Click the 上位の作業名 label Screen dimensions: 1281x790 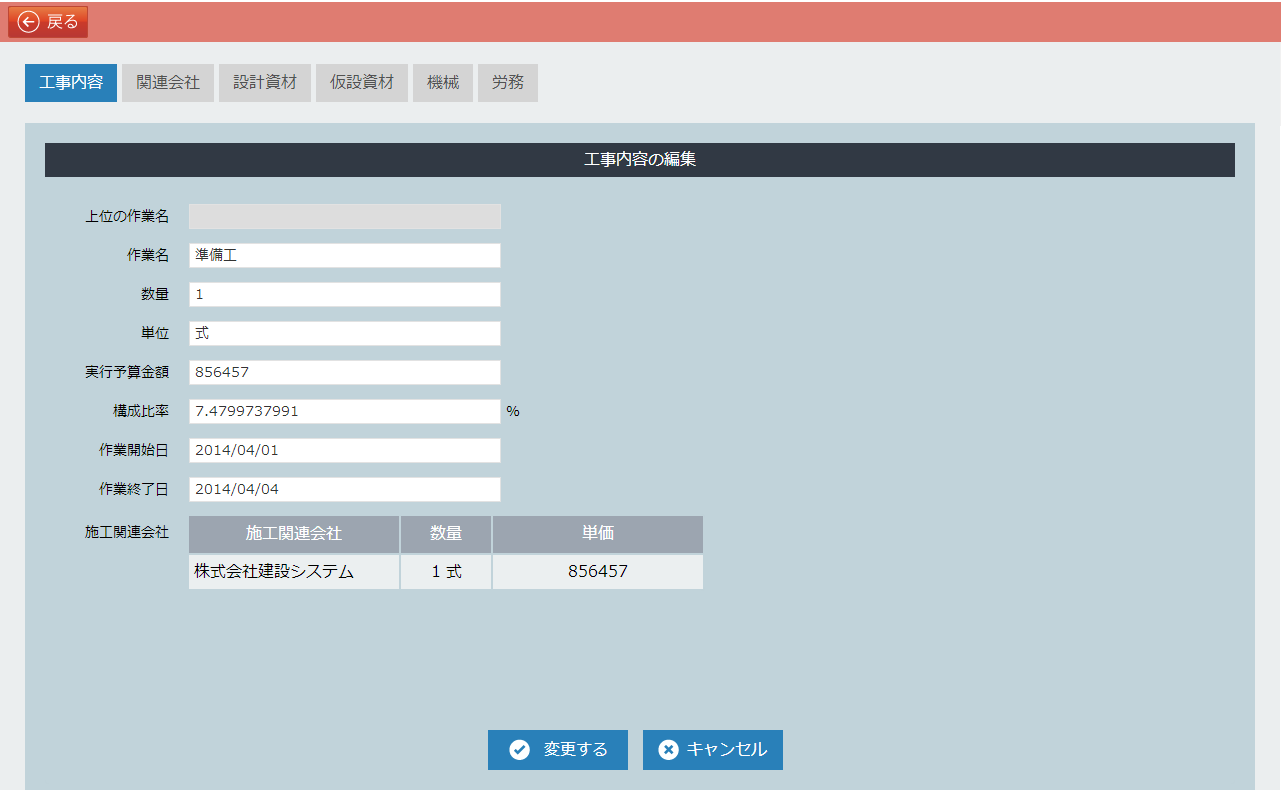[x=127, y=217]
